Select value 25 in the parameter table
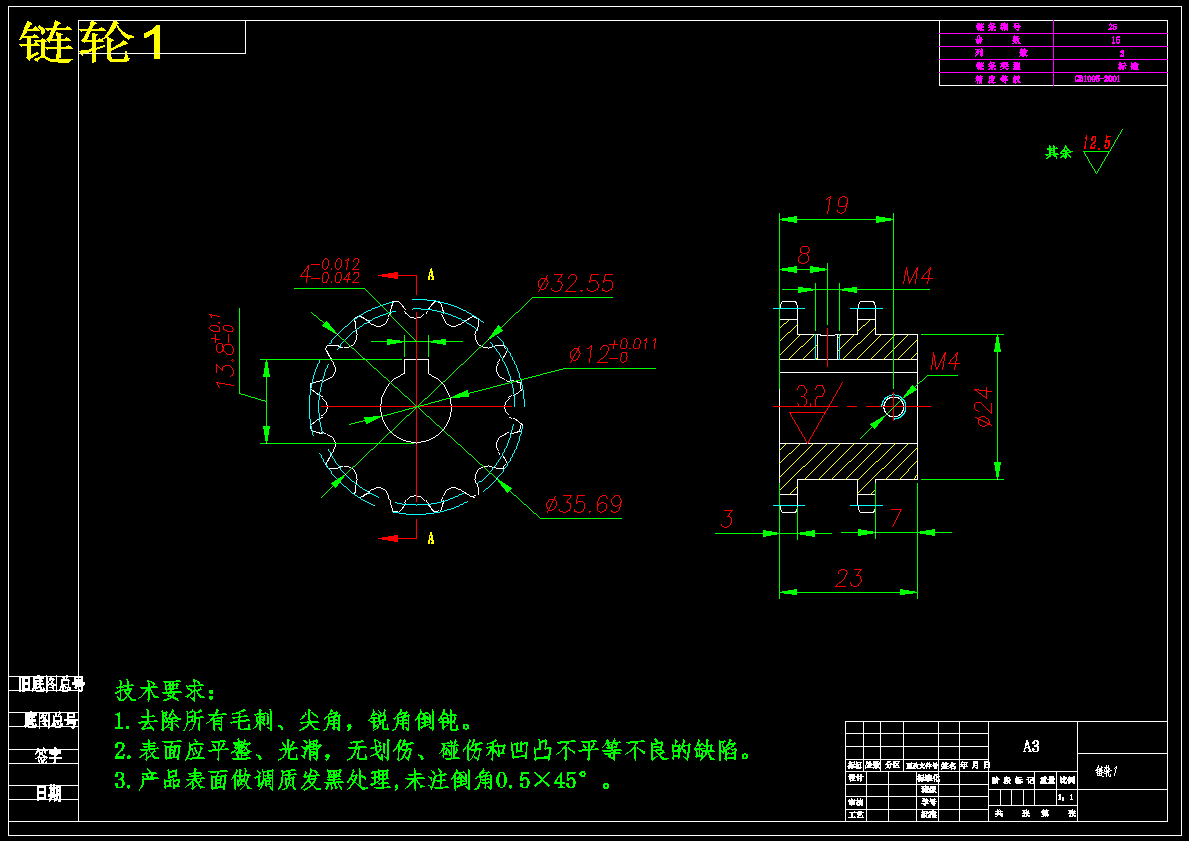 point(1112,27)
